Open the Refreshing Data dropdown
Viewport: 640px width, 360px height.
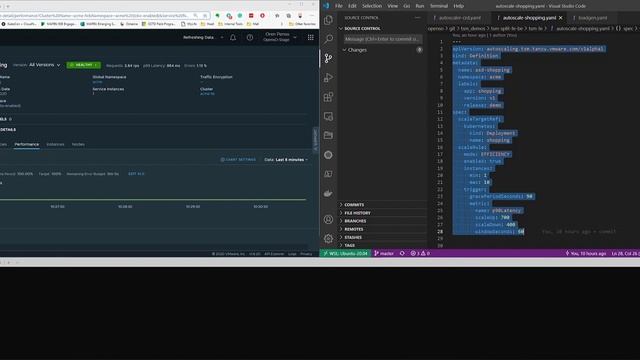203,38
